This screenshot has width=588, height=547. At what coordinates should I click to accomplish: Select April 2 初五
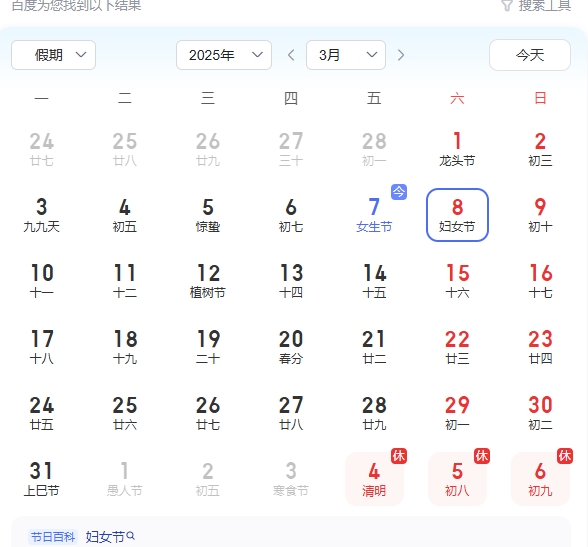(208, 479)
